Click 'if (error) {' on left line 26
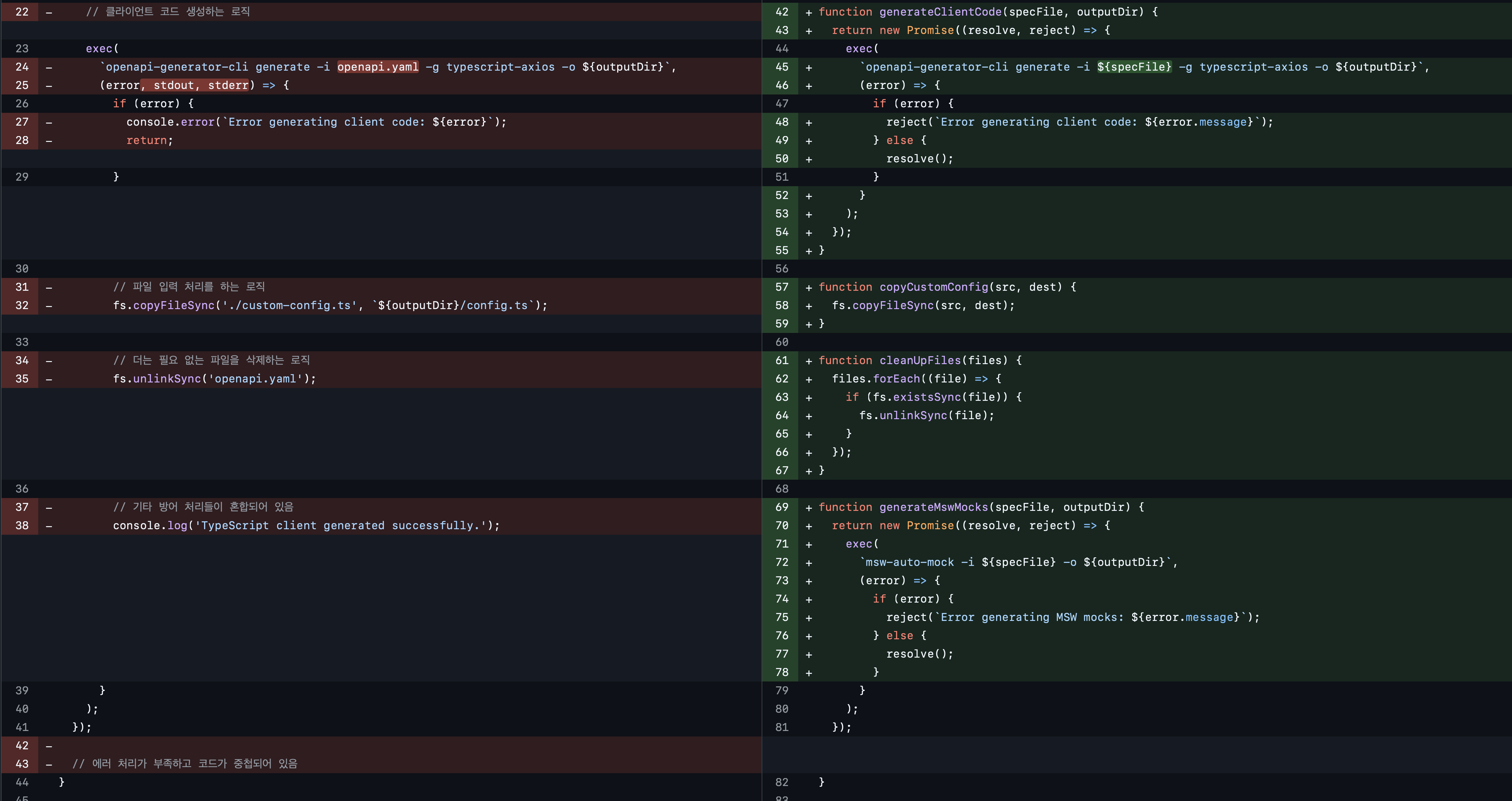1512x801 pixels. [153, 103]
